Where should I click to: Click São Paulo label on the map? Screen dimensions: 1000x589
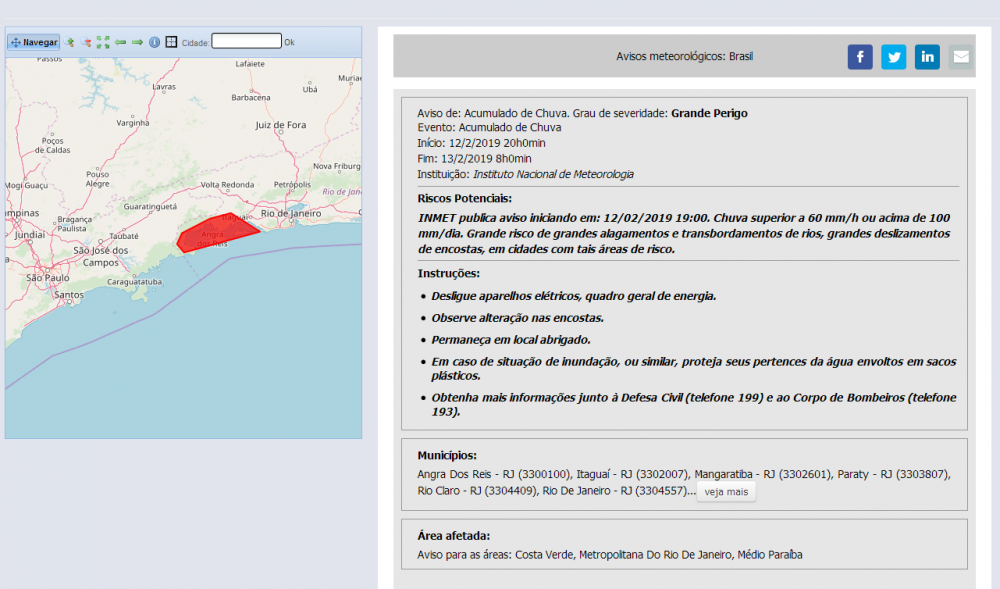click(47, 277)
